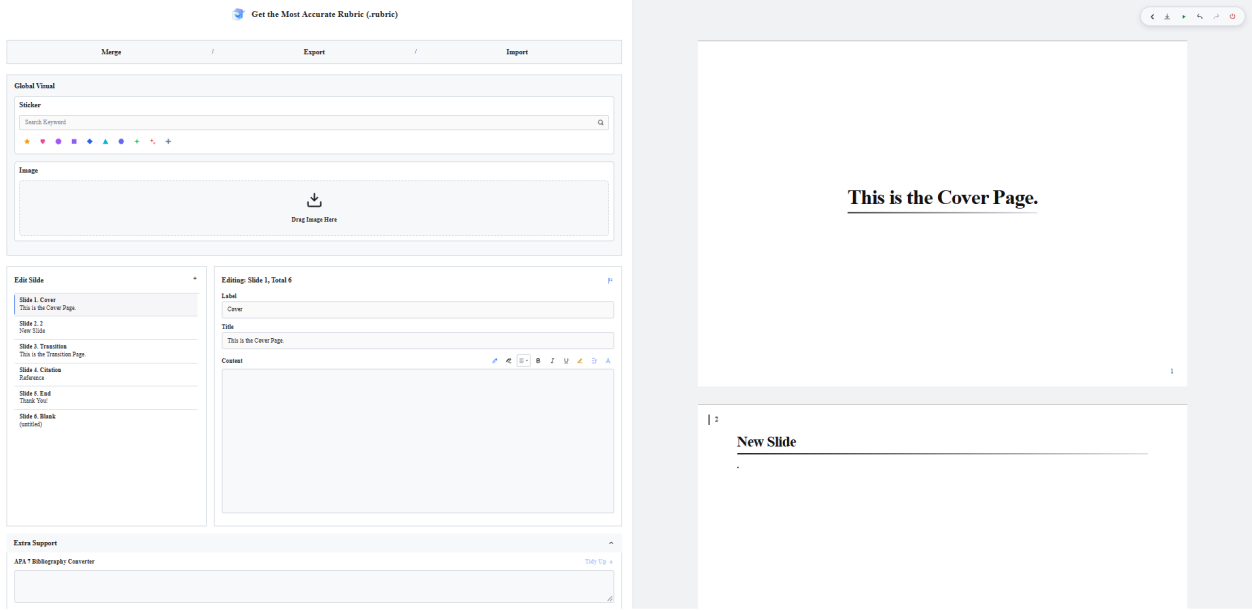
Task: Open the Export tab
Action: click(x=314, y=52)
